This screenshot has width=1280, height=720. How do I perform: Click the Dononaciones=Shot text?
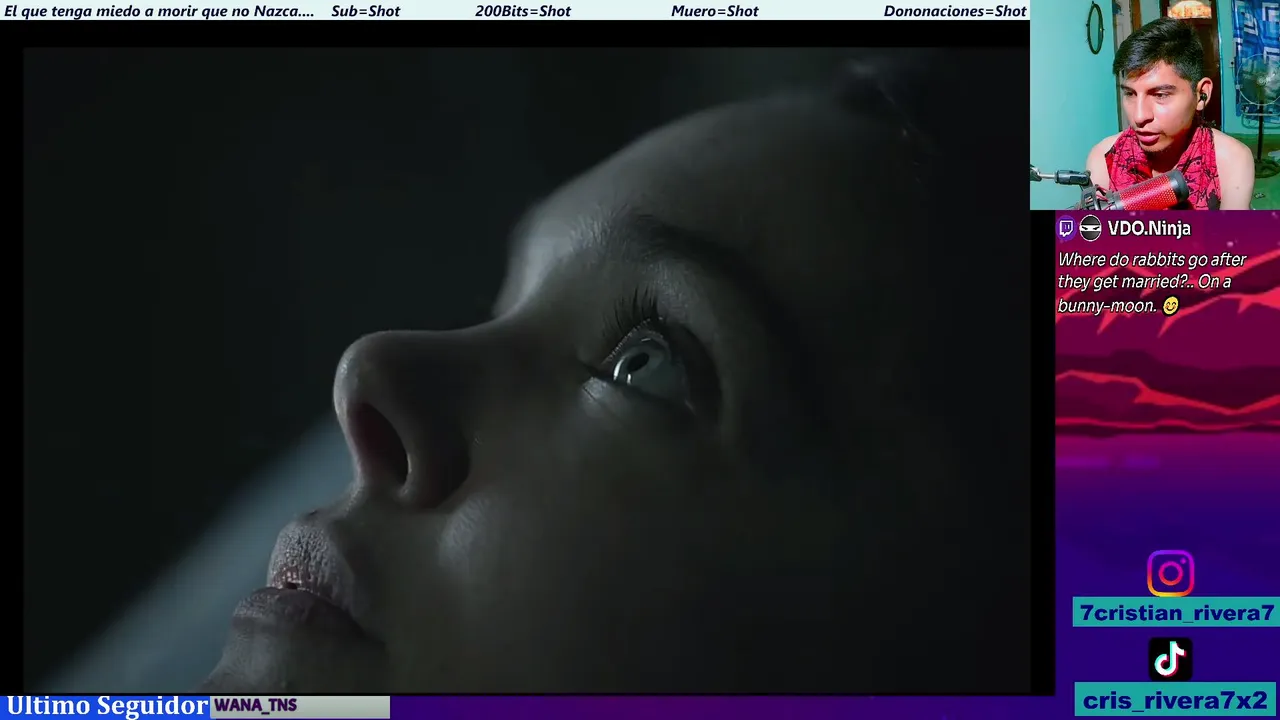click(955, 11)
